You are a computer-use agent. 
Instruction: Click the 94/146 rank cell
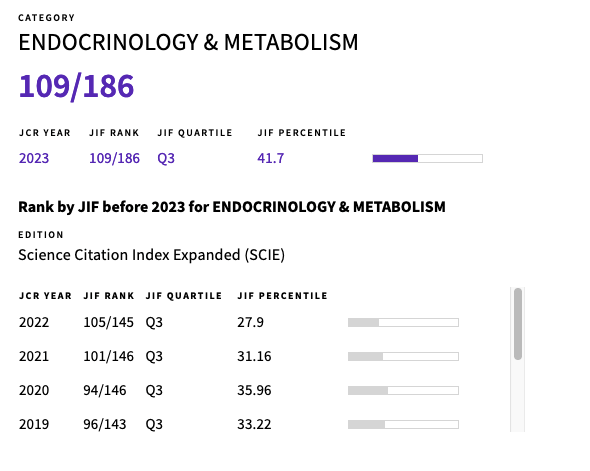click(x=105, y=390)
